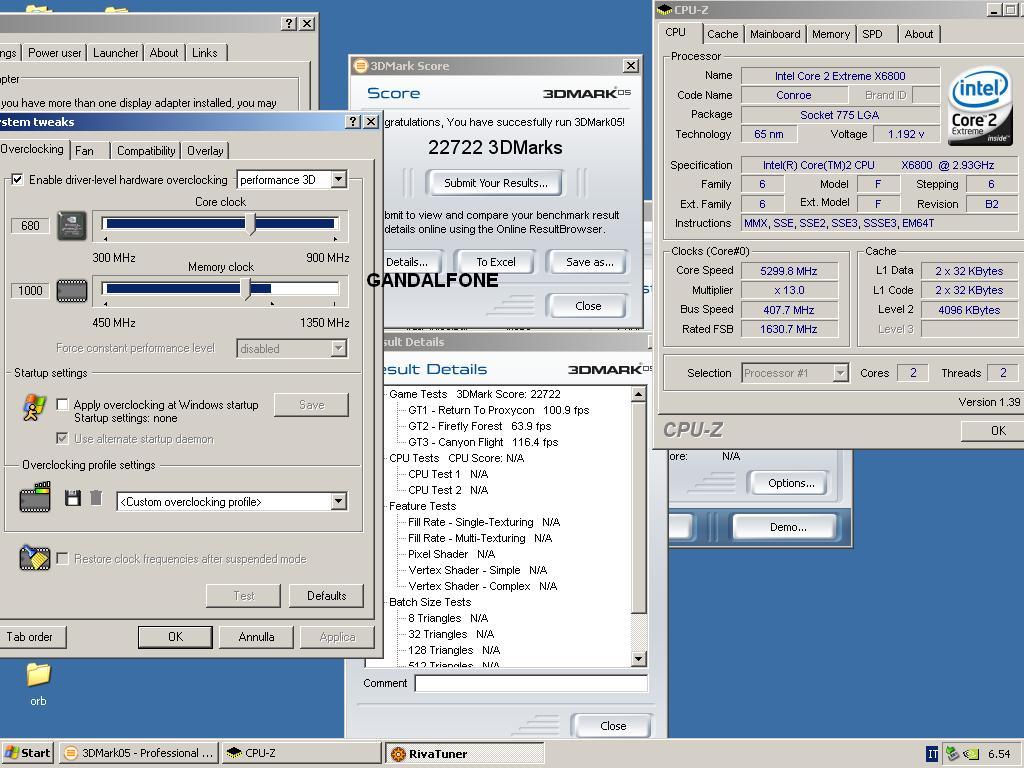The image size is (1024, 768).
Task: Open the SPD tab in CPU-Z
Action: 872,34
